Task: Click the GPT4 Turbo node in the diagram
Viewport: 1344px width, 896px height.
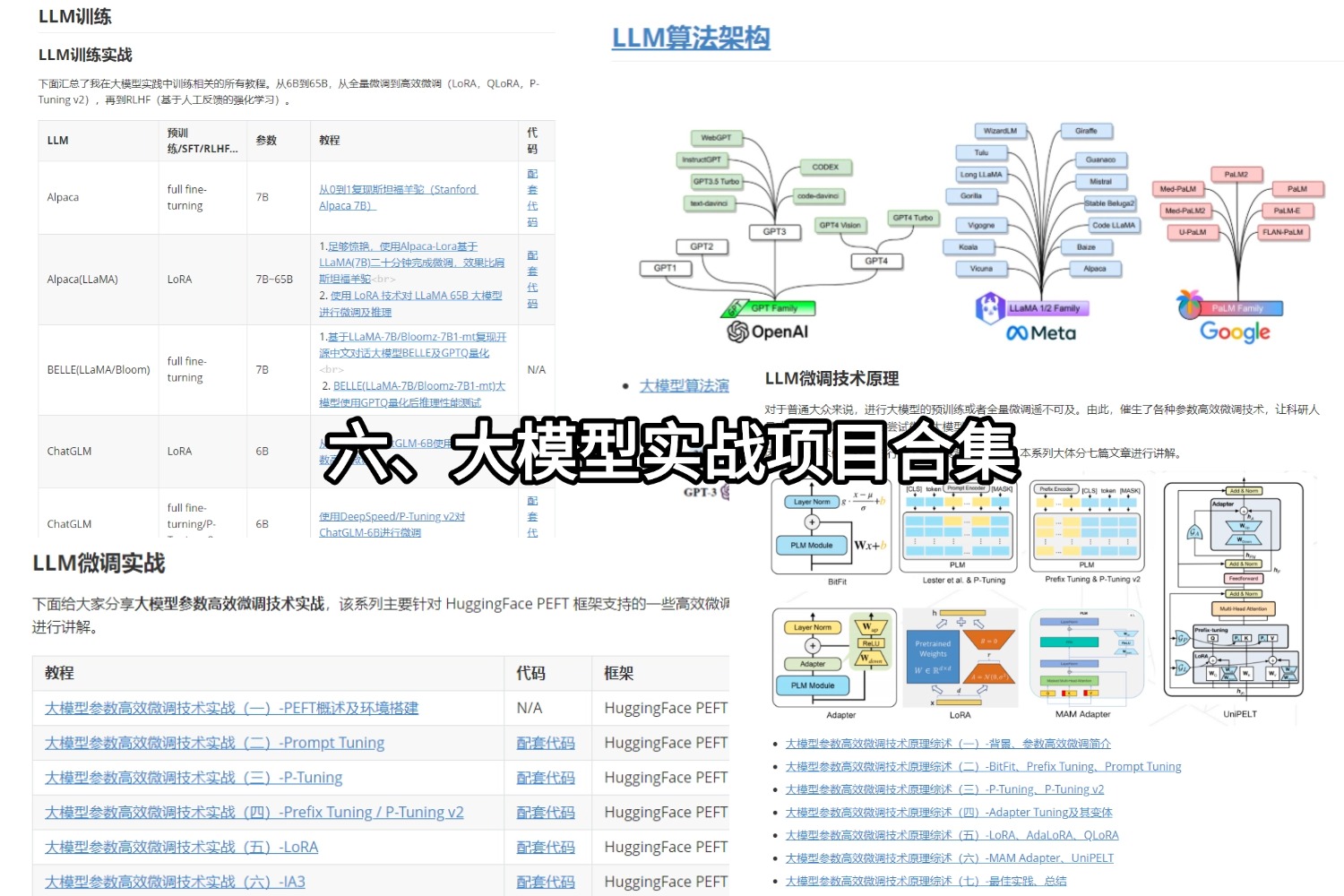Action: pos(912,218)
